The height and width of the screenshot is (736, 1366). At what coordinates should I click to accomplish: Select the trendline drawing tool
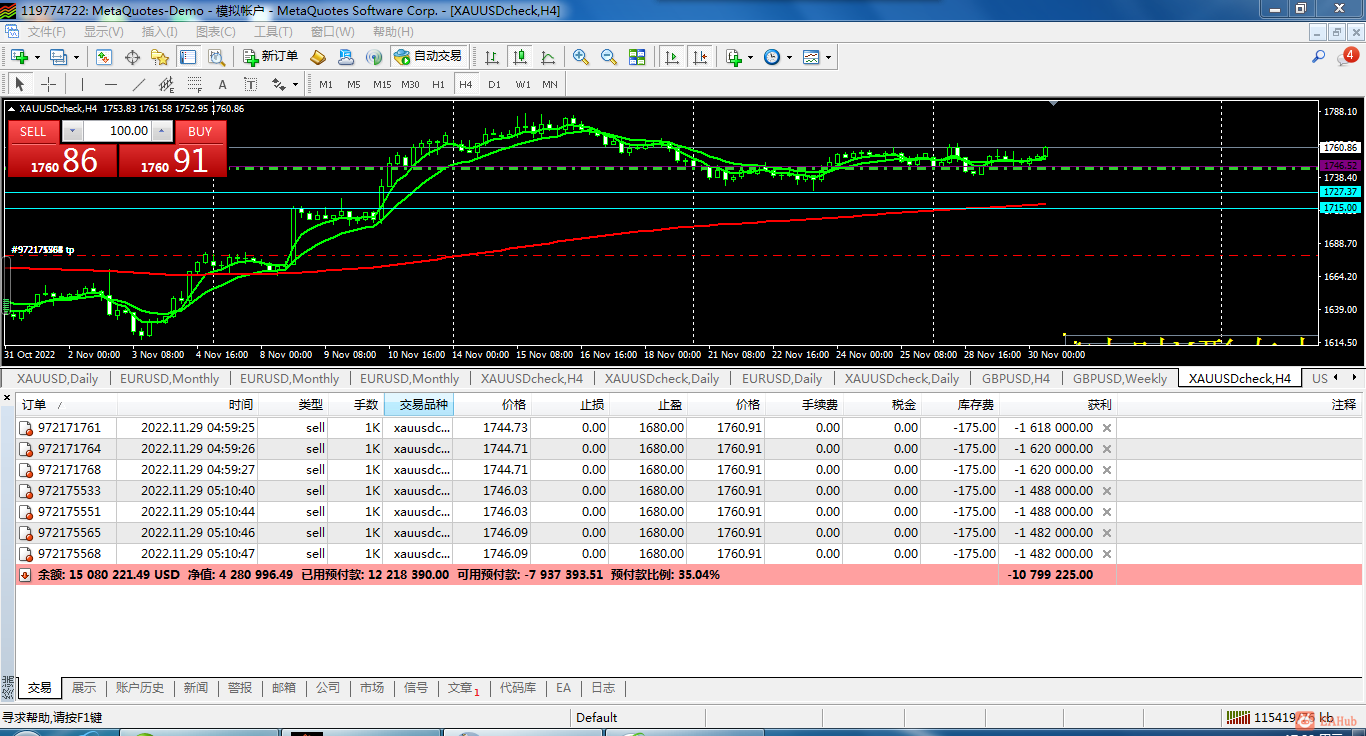coord(139,84)
